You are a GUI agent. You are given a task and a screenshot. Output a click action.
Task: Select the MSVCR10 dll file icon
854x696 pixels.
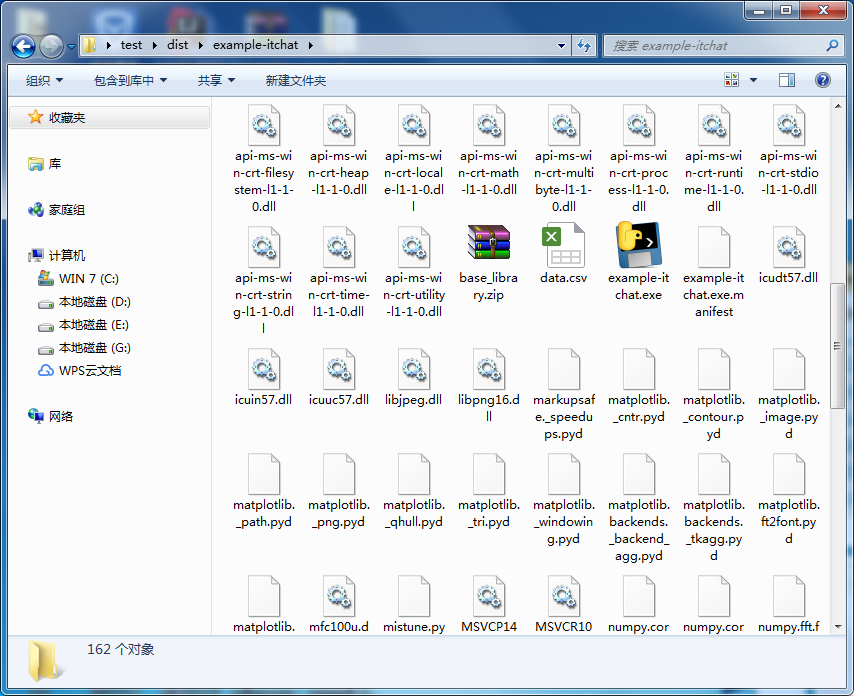[564, 596]
